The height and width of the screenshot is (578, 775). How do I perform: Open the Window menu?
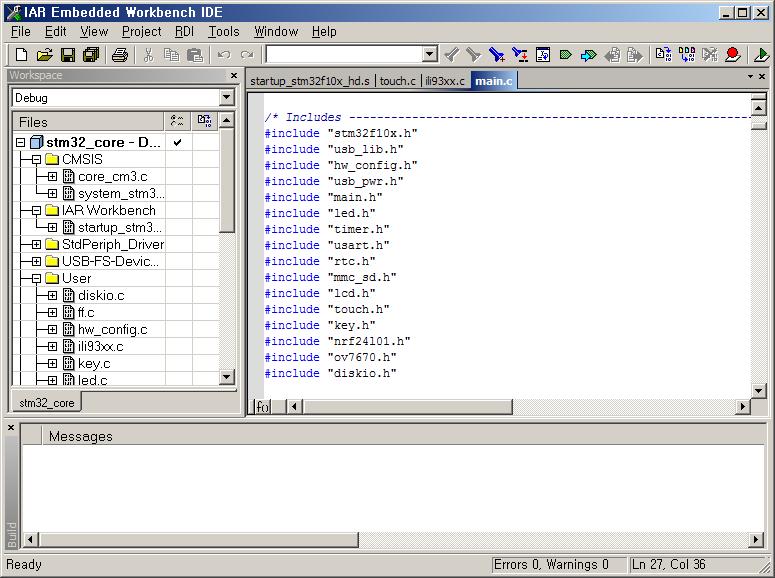point(276,32)
